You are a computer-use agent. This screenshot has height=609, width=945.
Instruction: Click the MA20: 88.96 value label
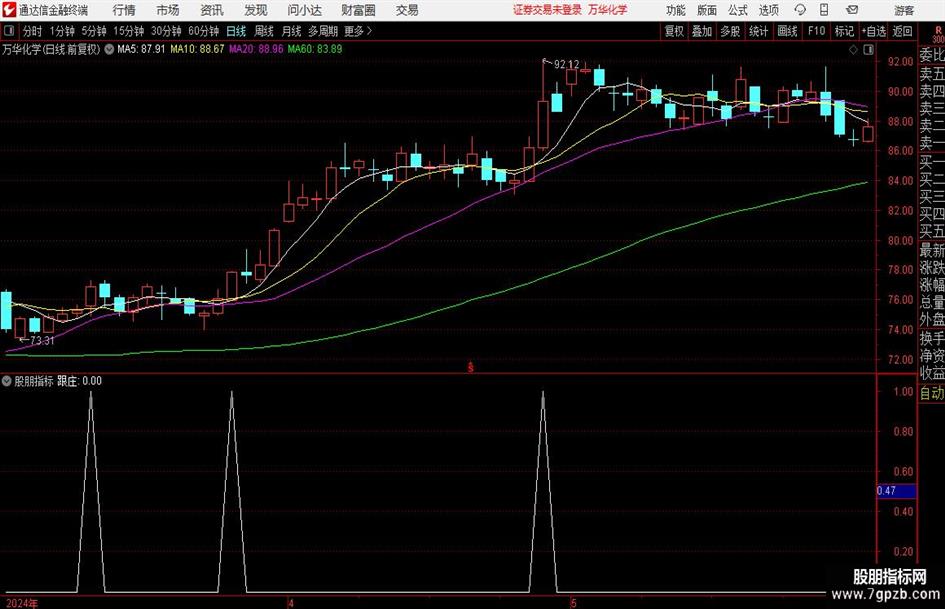coord(256,49)
